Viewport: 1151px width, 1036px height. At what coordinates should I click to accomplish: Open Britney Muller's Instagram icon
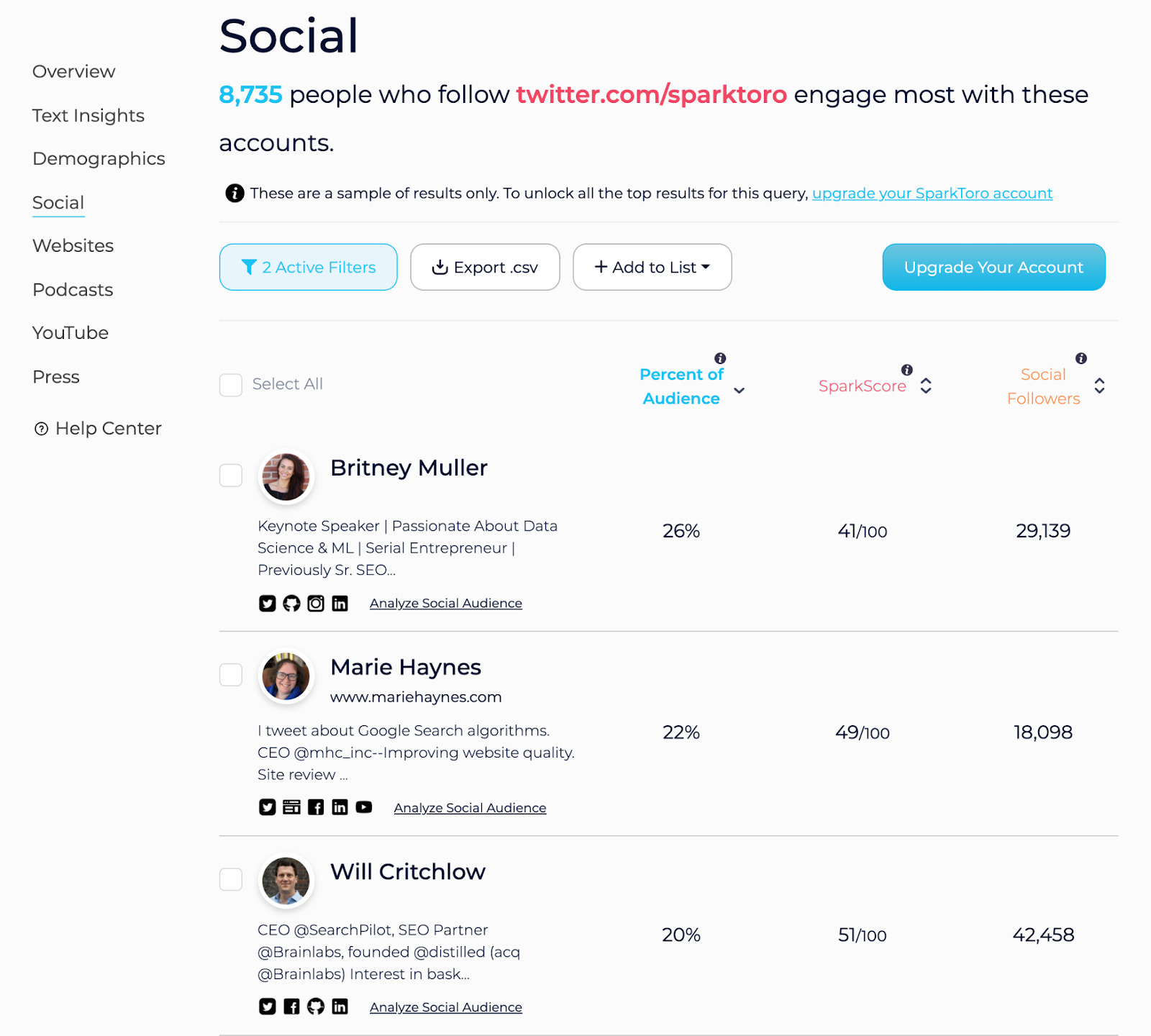pos(316,604)
